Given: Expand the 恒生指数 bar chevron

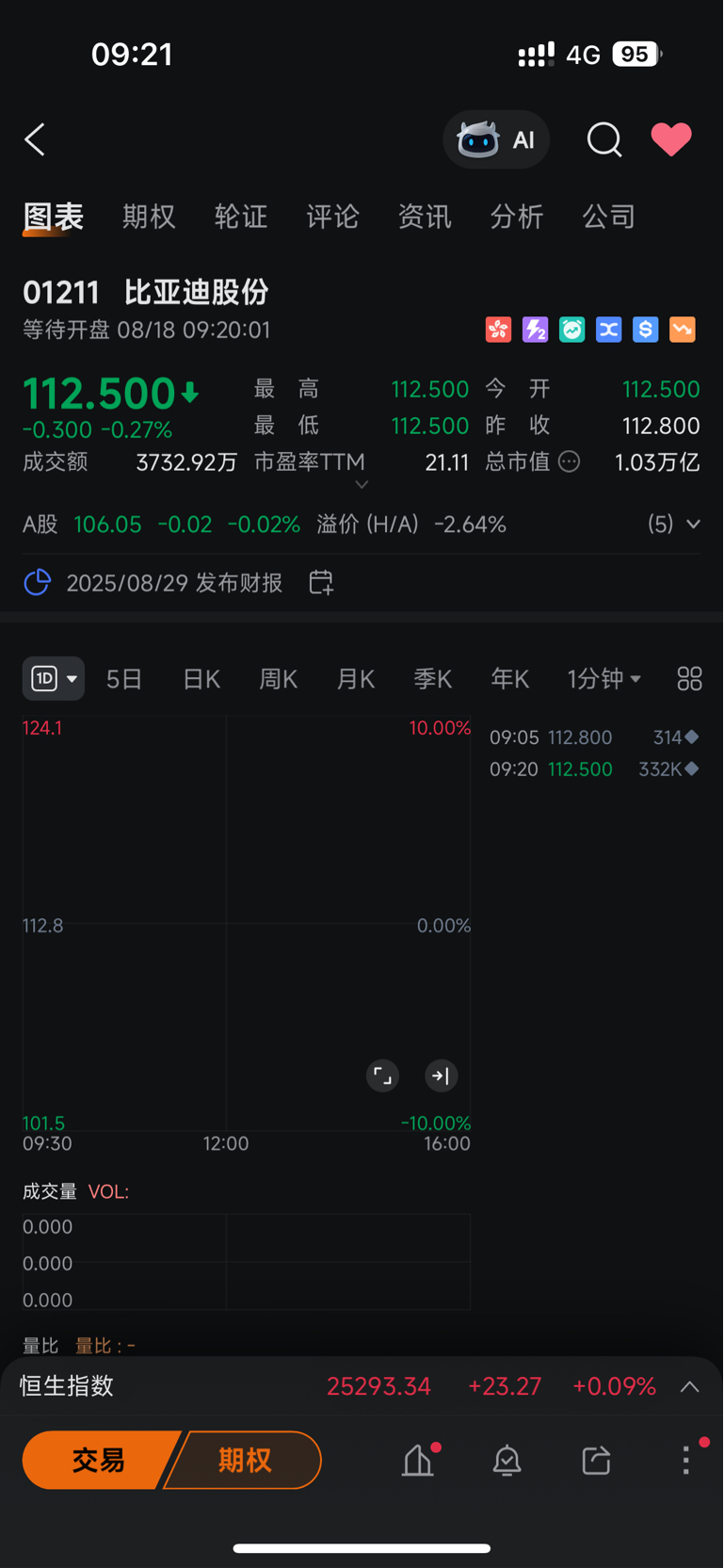Looking at the screenshot, I should [689, 1386].
